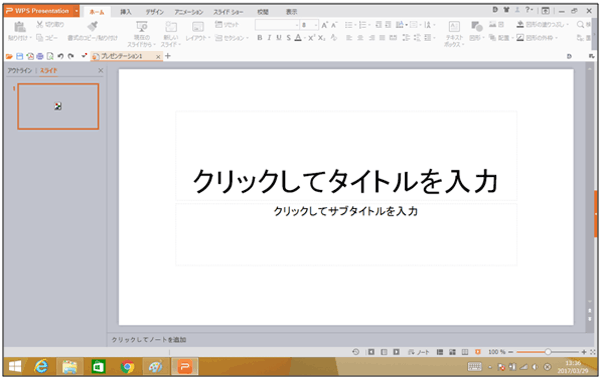Viewport: 600px width, 378px height.
Task: Apply subscript formatting
Action: point(322,37)
